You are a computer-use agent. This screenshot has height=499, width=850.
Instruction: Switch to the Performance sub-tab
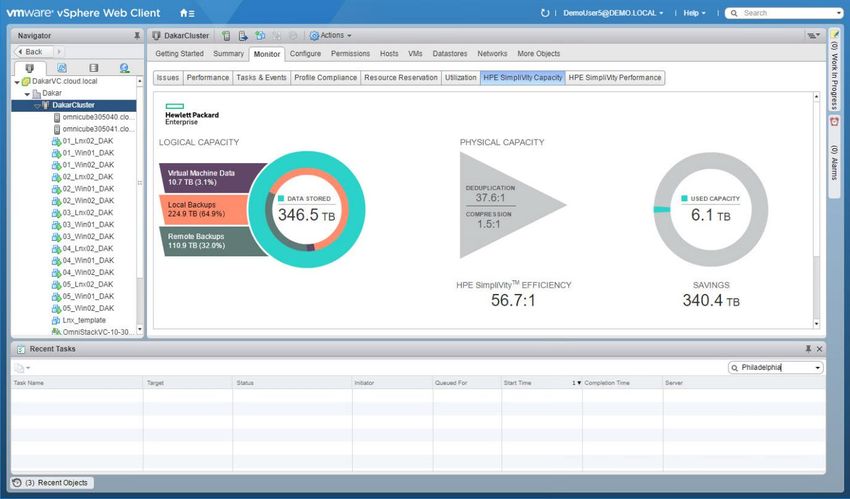tap(208, 77)
